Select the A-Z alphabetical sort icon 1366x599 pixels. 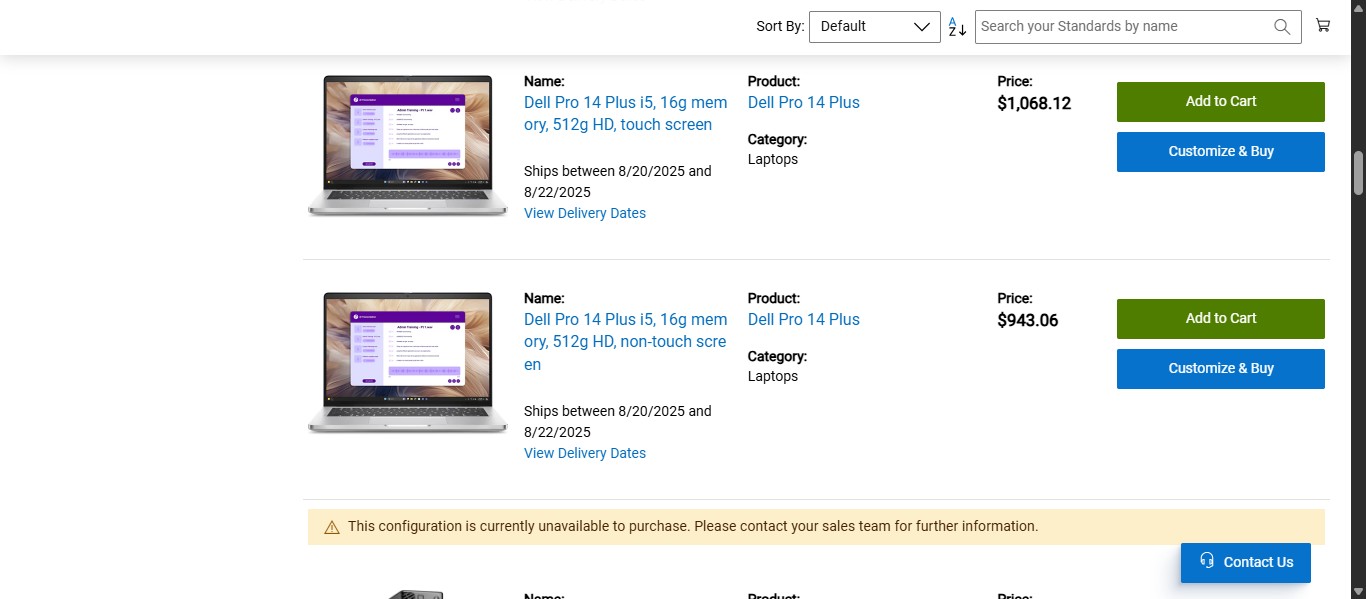point(956,26)
